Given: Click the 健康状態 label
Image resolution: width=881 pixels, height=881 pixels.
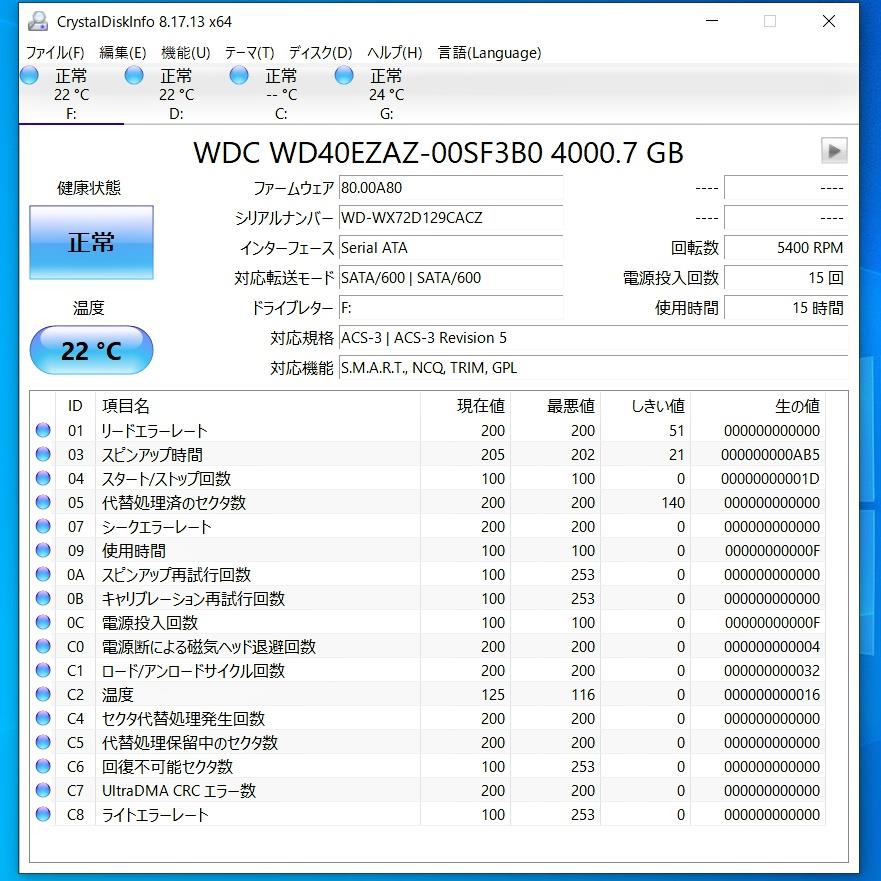Looking at the screenshot, I should 89,188.
